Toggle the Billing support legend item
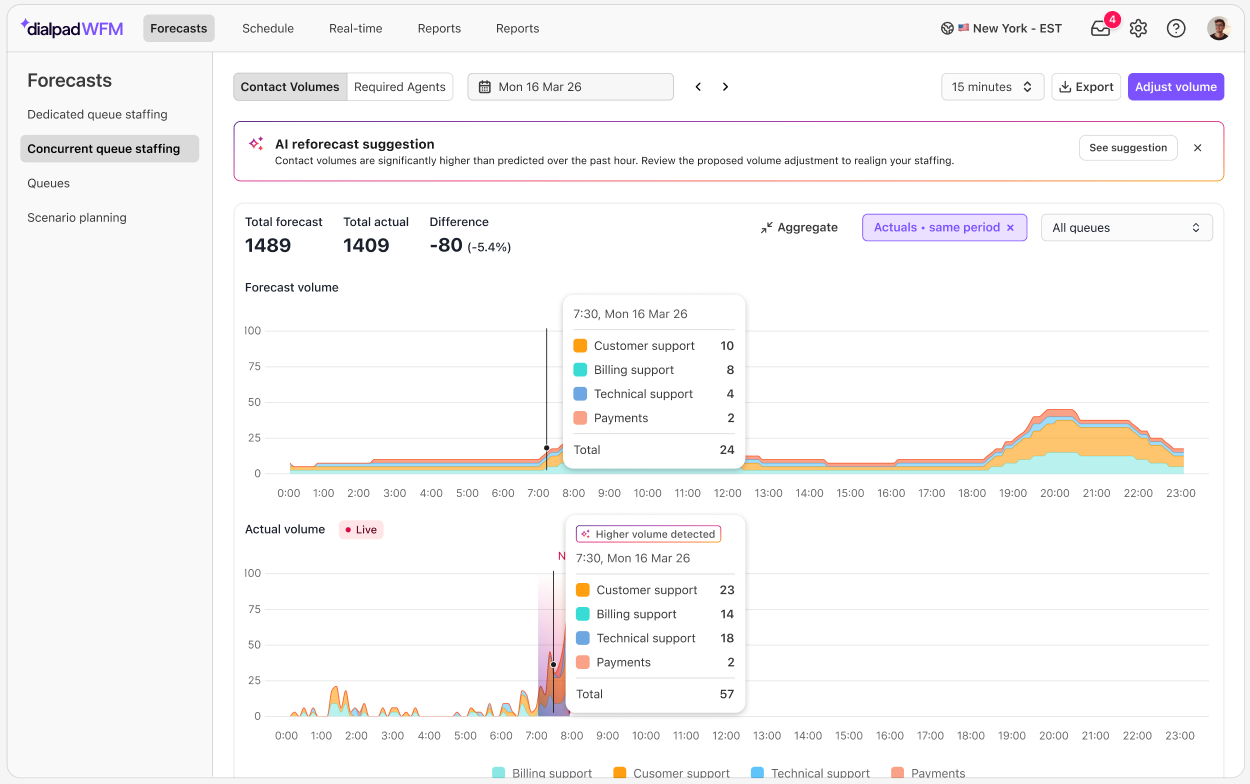The image size is (1250, 784). (542, 773)
